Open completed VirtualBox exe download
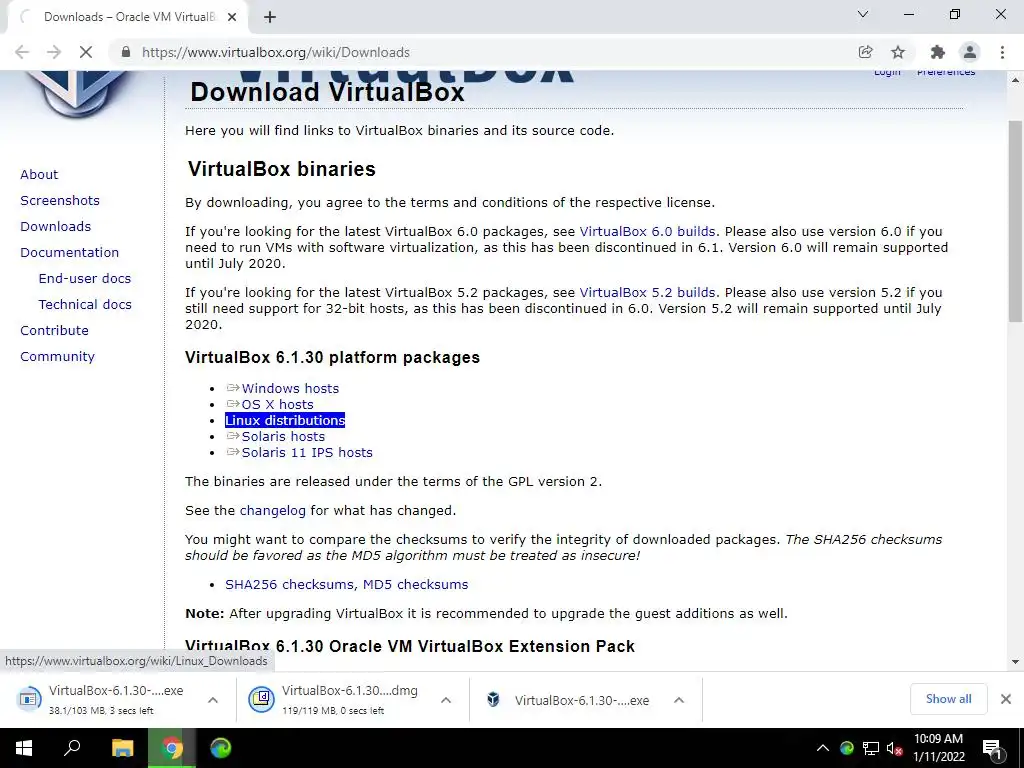The image size is (1024, 768). [x=568, y=700]
